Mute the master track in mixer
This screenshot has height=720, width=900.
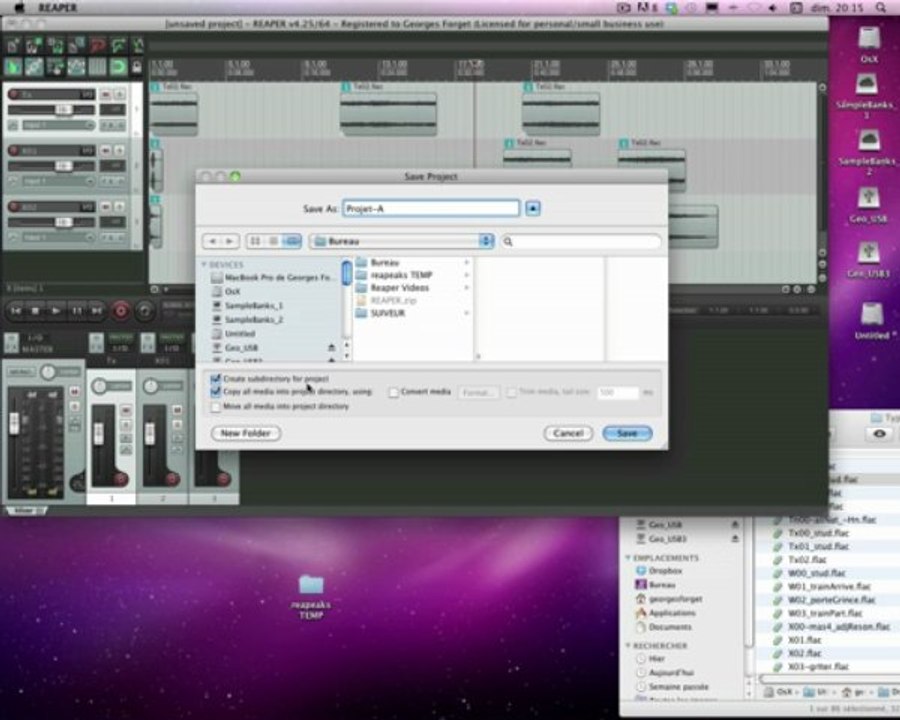tap(75, 392)
